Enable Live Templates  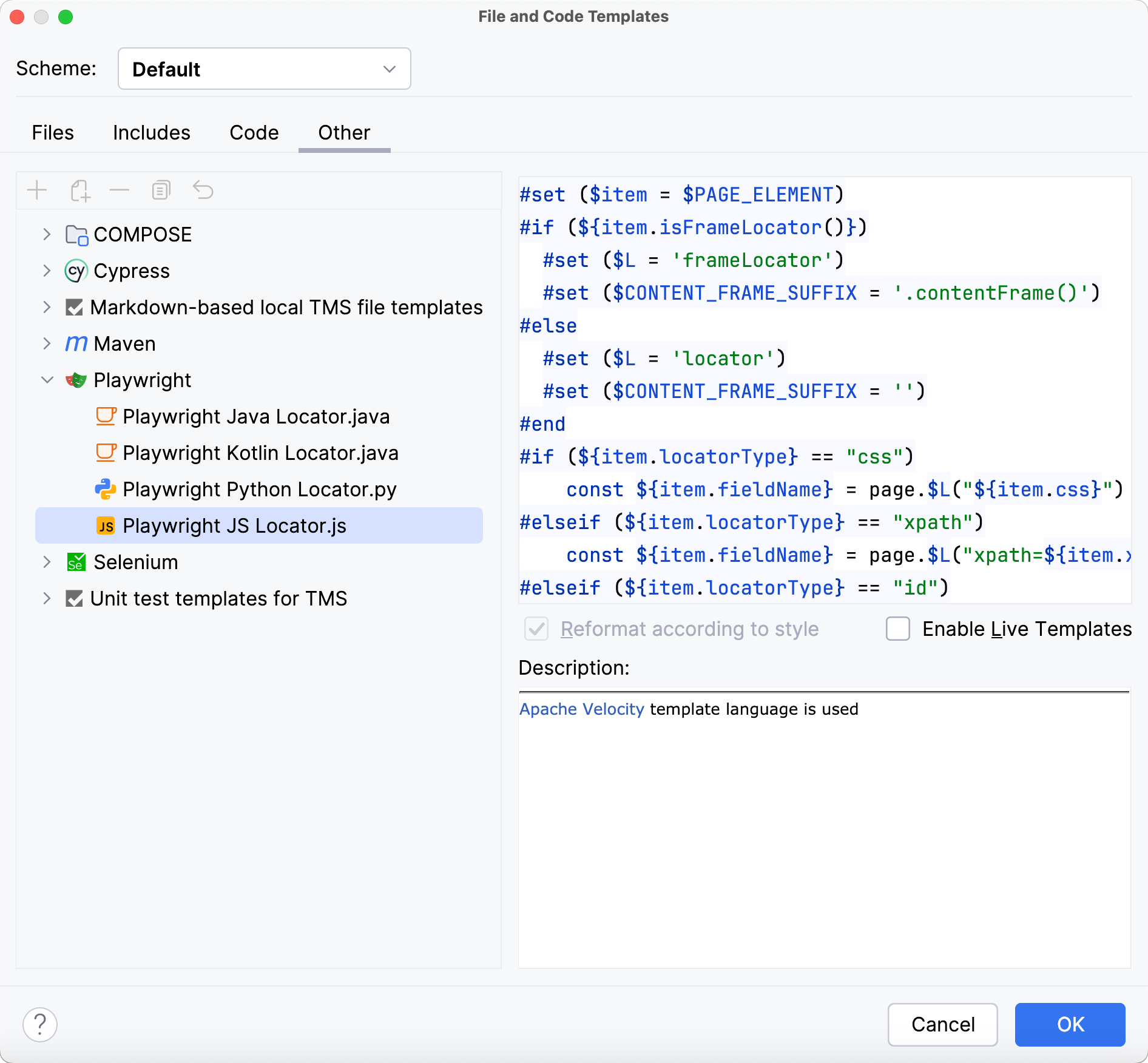pos(897,629)
